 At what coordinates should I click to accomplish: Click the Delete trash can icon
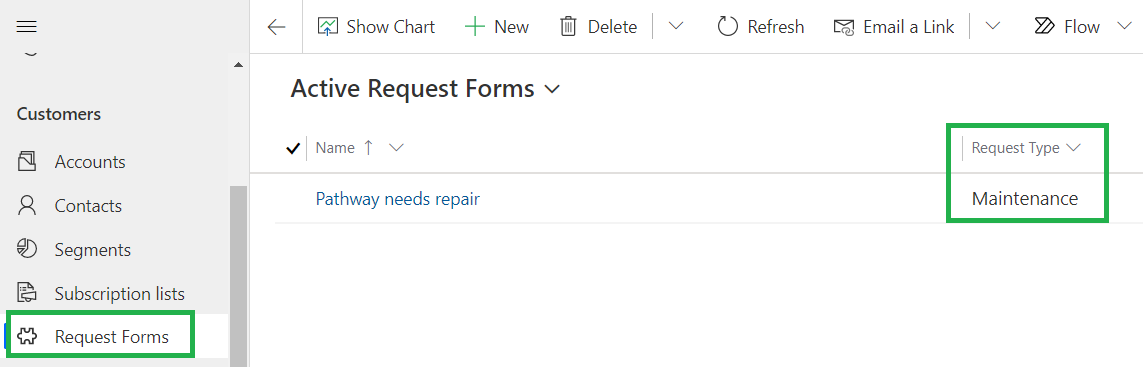pyautogui.click(x=568, y=27)
